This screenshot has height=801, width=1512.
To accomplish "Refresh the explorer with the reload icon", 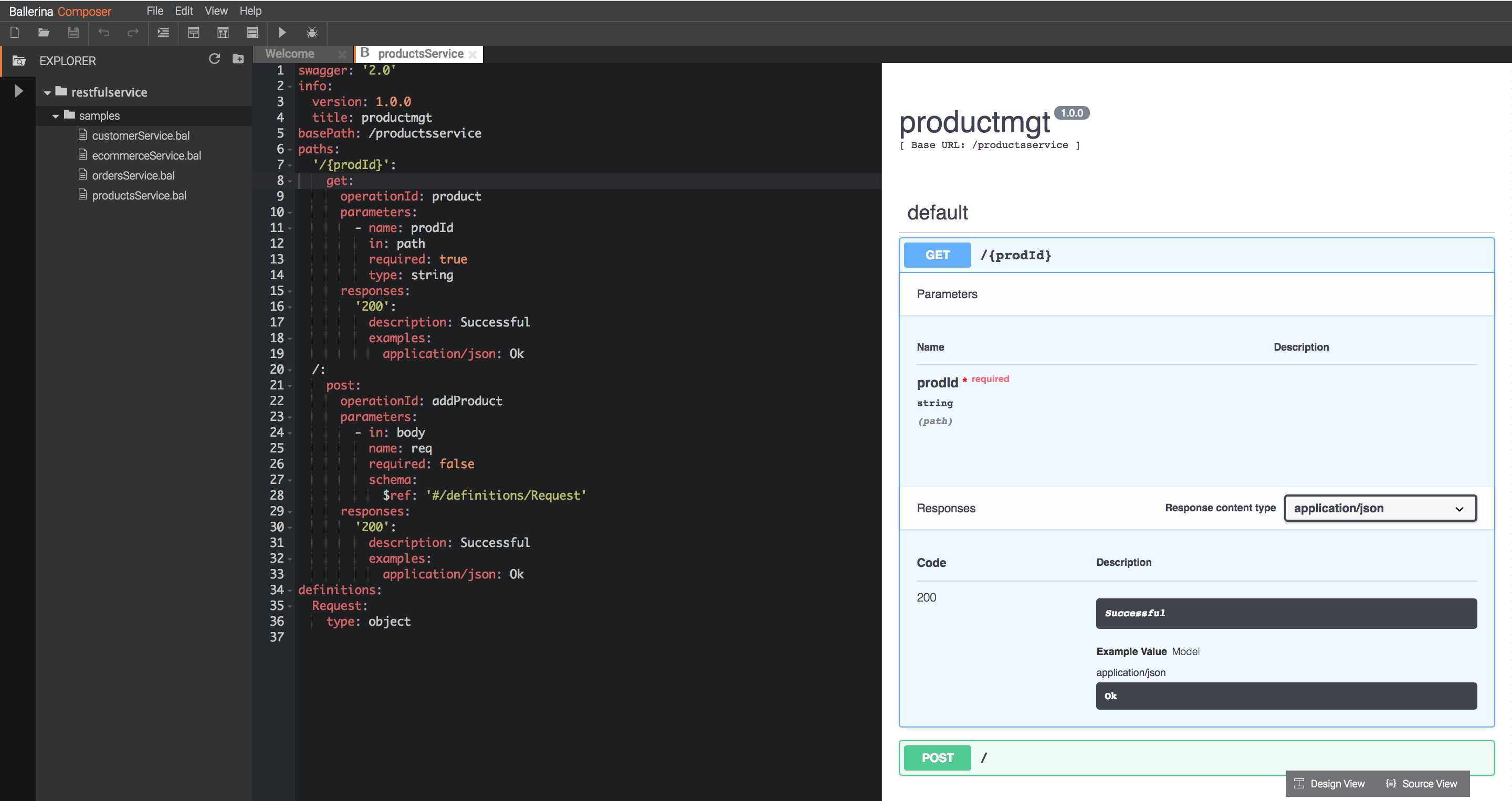I will [214, 59].
